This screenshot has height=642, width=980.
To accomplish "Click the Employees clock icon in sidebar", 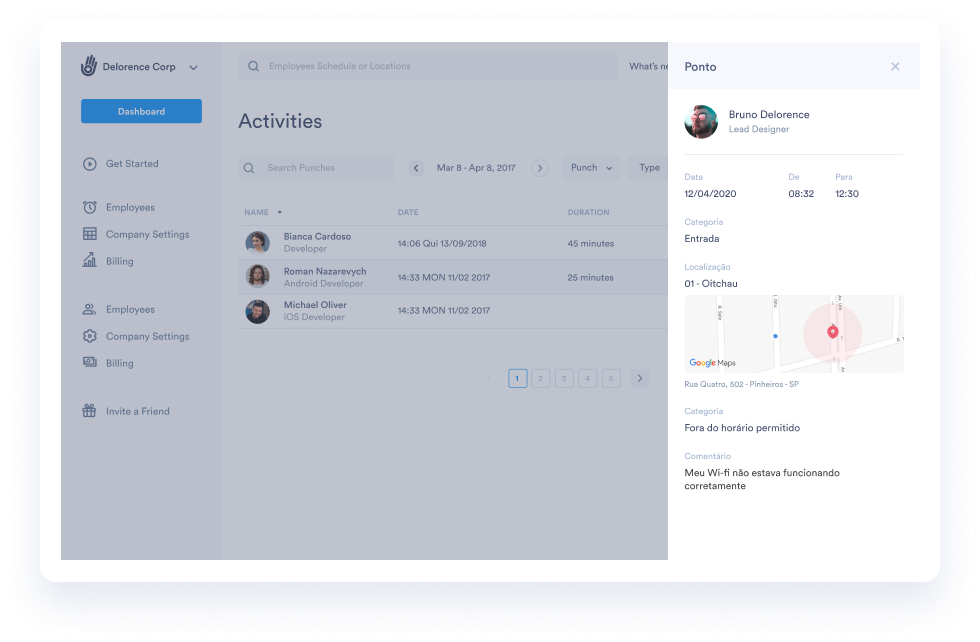I will 90,208.
